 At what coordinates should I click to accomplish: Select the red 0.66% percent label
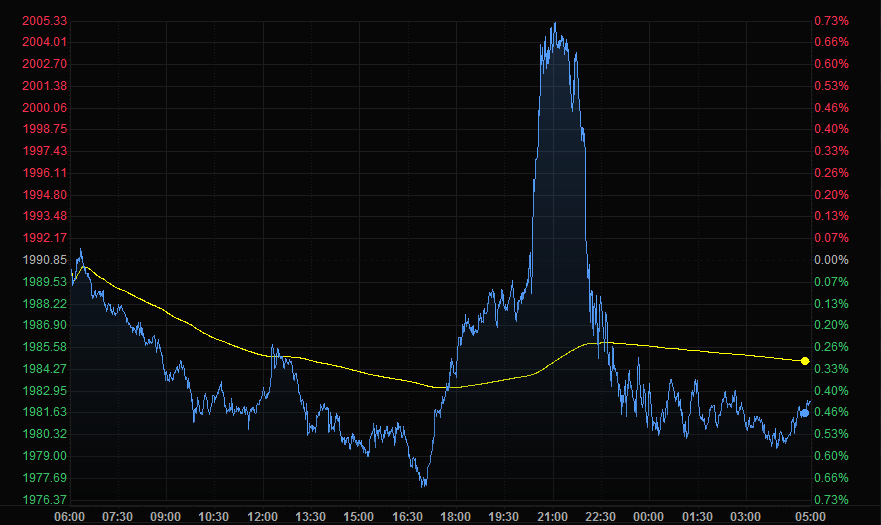tap(832, 42)
